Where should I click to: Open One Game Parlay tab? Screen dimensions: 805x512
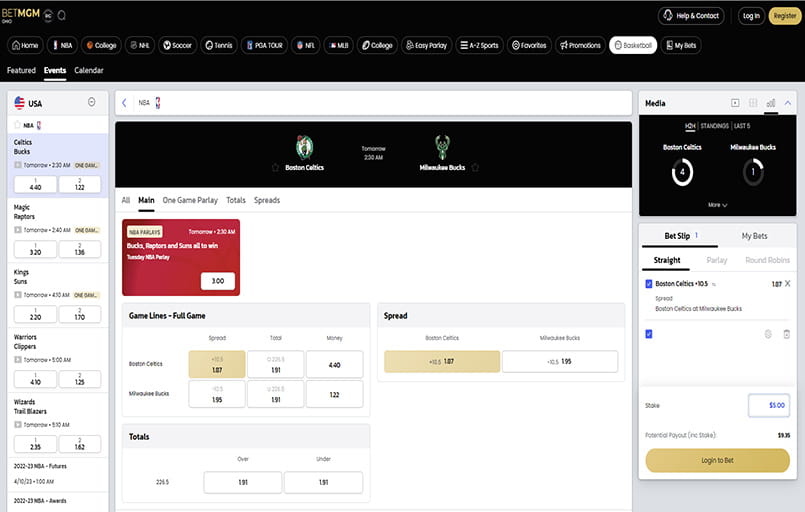(x=190, y=200)
